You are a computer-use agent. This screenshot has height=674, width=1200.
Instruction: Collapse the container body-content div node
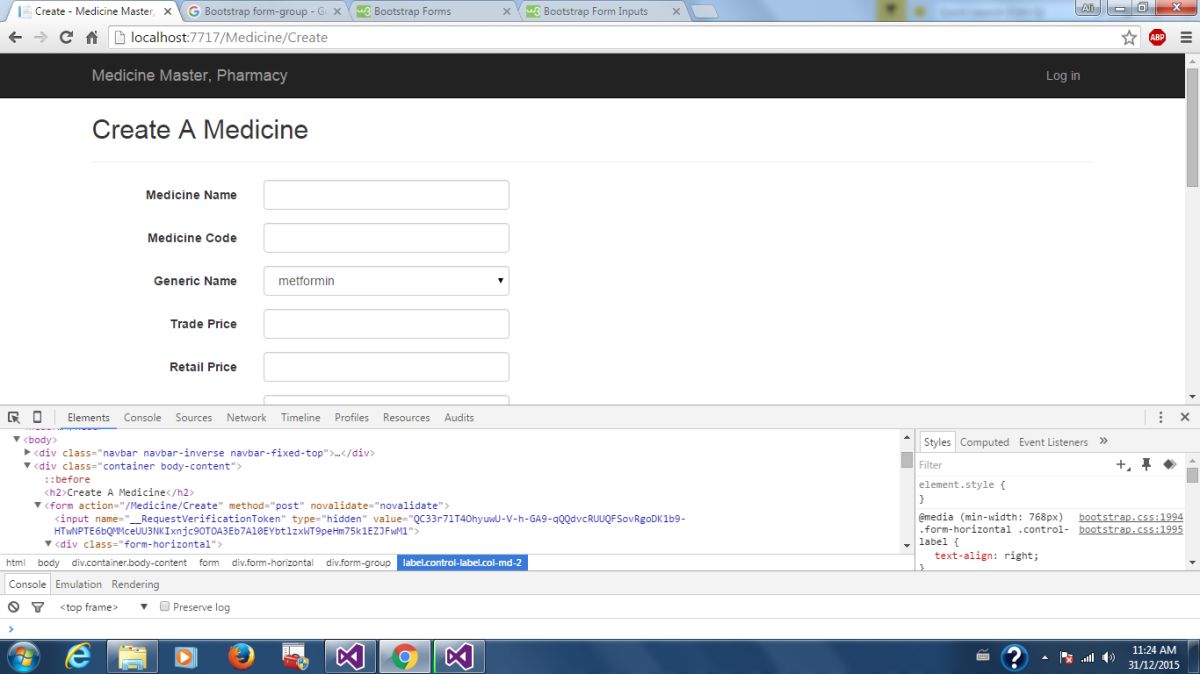[x=28, y=466]
